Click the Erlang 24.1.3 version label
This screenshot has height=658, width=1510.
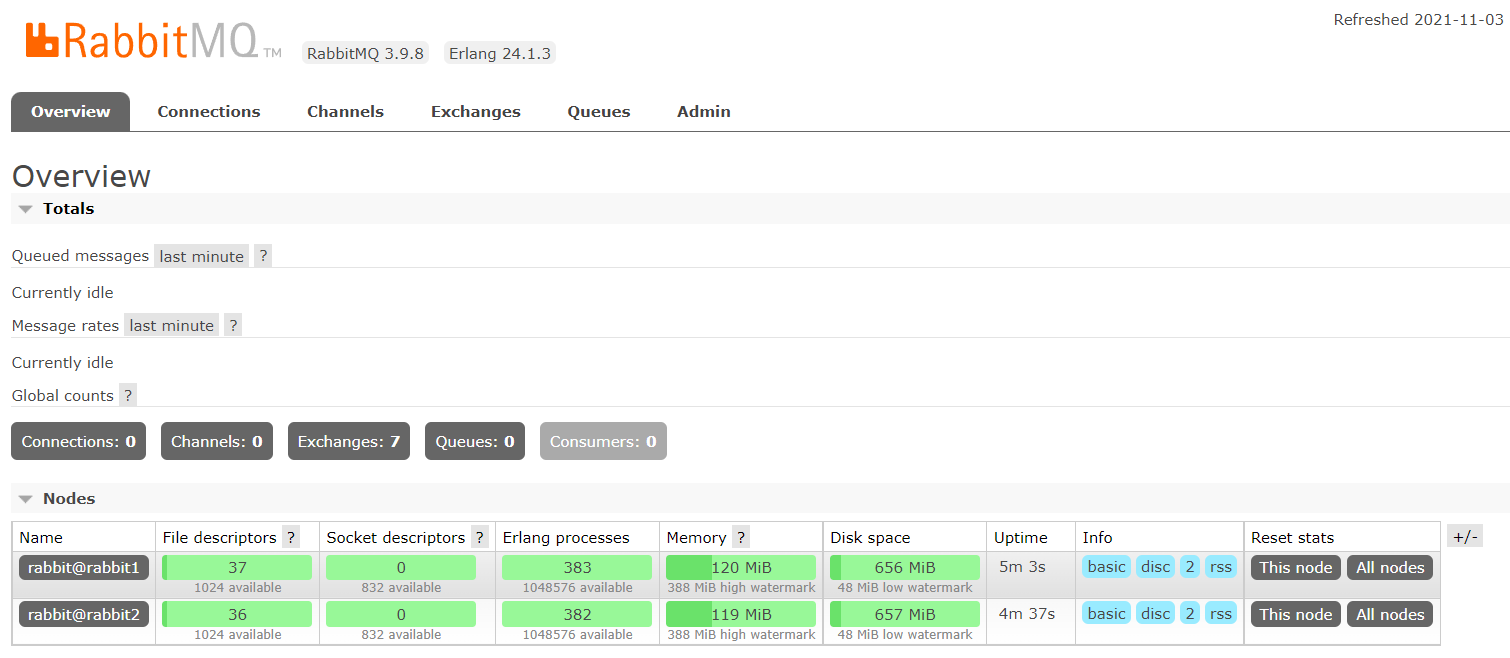point(499,53)
